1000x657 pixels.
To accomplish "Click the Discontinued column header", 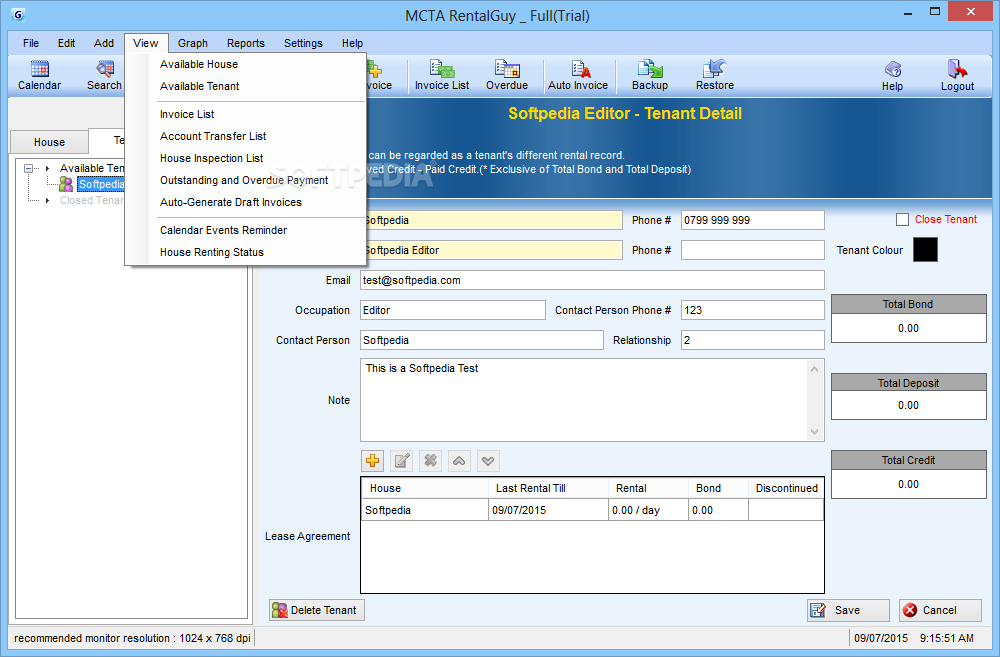I will [x=786, y=488].
